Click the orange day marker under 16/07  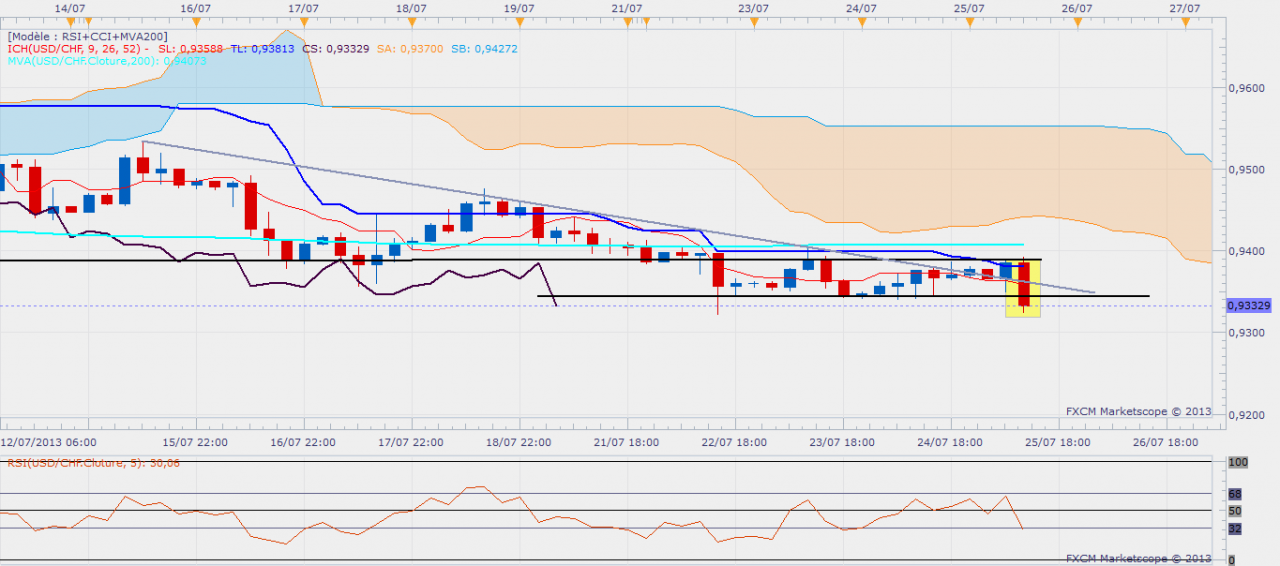[x=195, y=20]
